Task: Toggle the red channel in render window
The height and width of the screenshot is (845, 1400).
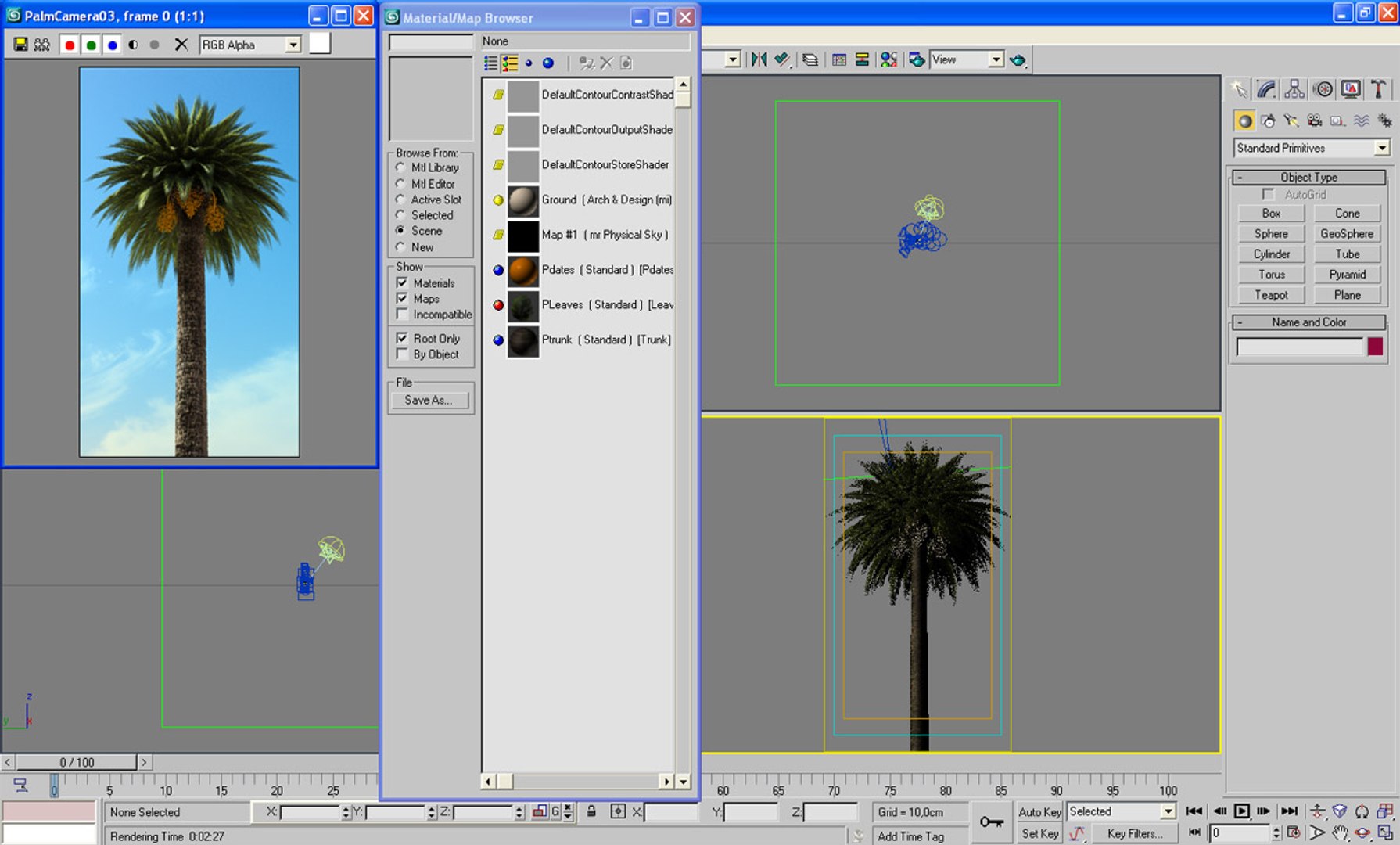Action: coord(70,45)
